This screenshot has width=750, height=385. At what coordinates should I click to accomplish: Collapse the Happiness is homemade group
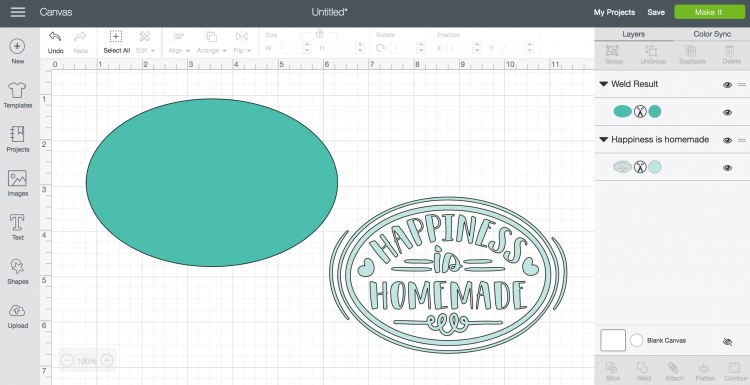point(604,140)
